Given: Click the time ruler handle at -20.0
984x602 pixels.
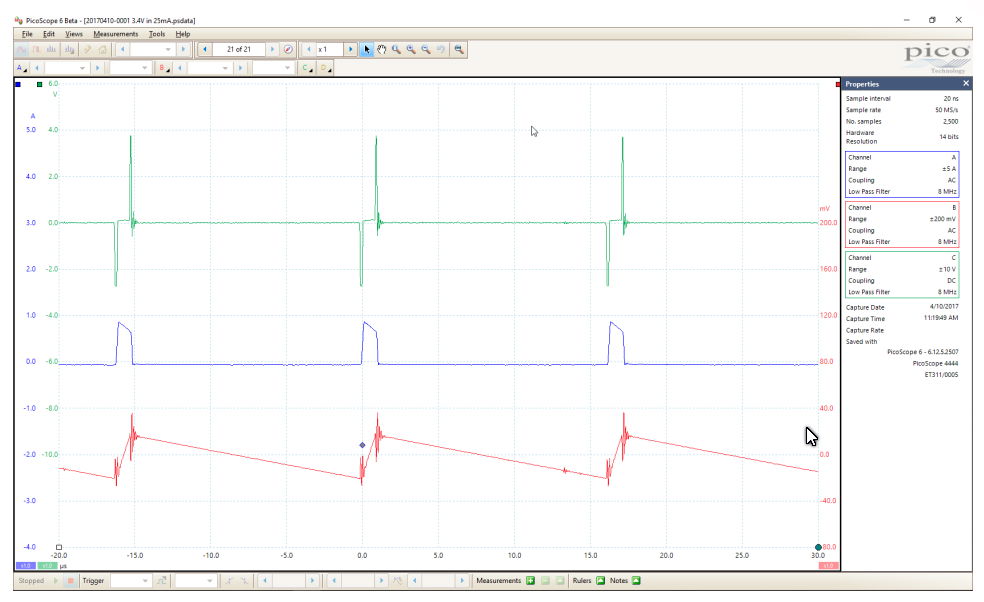Looking at the screenshot, I should (x=59, y=547).
